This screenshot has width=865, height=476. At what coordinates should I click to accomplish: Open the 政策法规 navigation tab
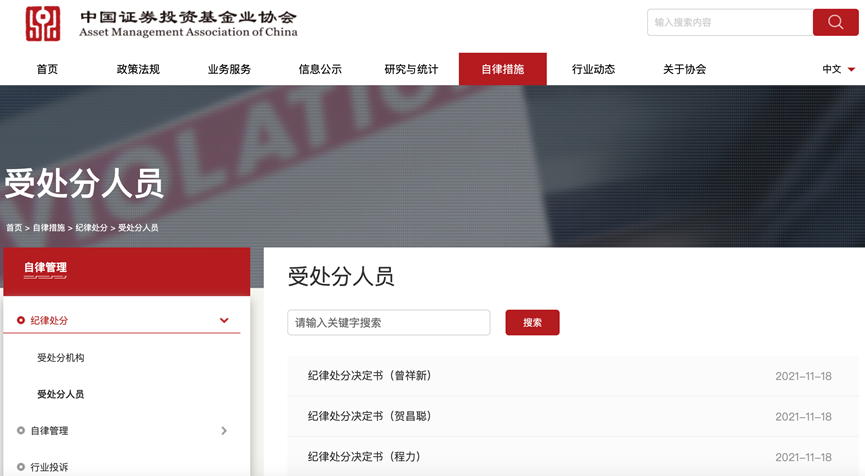(138, 69)
